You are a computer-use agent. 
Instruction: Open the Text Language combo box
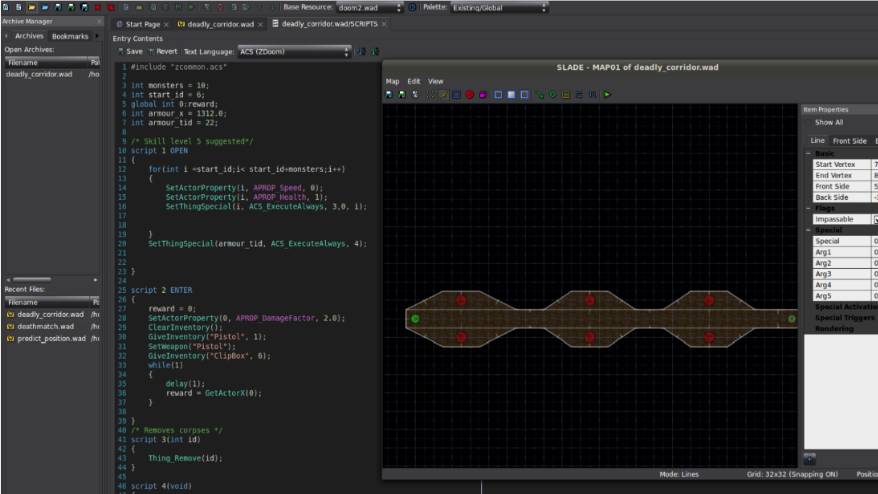coord(295,51)
